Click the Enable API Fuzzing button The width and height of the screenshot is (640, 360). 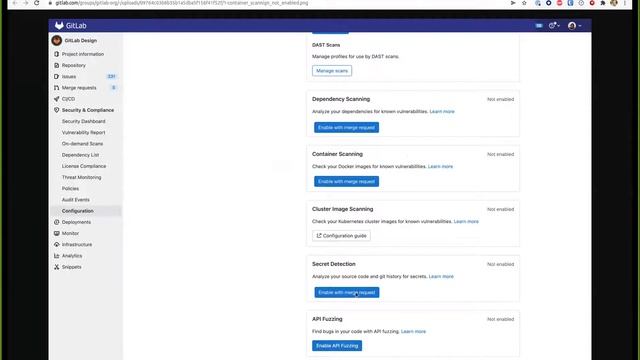tap(337, 346)
